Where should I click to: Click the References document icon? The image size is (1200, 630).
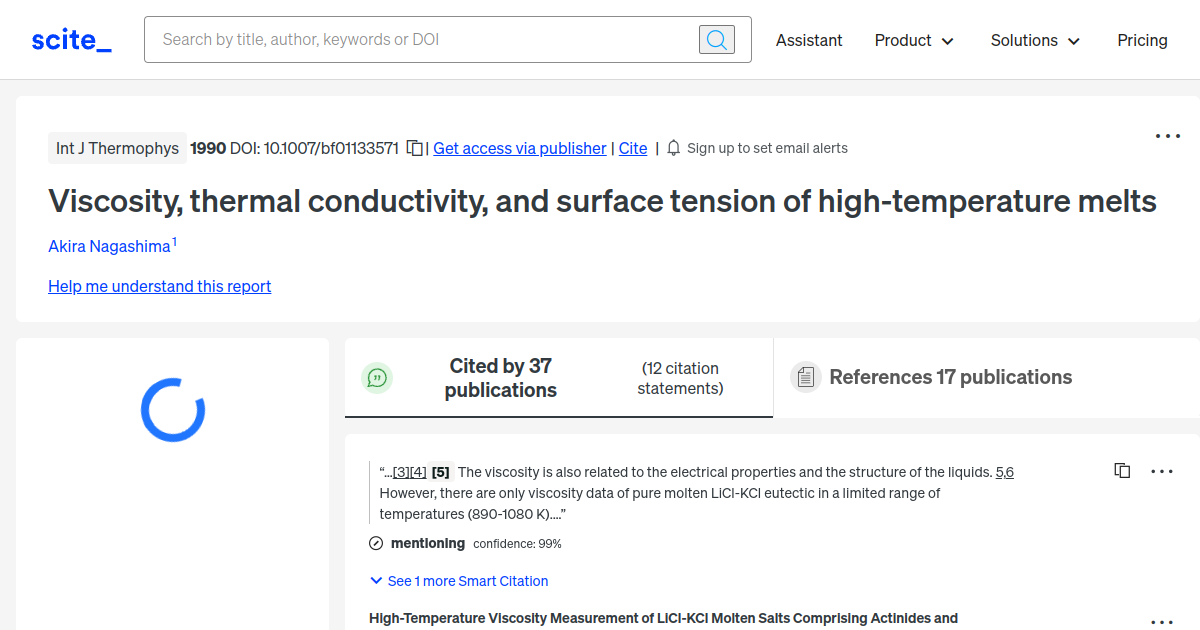(x=805, y=377)
